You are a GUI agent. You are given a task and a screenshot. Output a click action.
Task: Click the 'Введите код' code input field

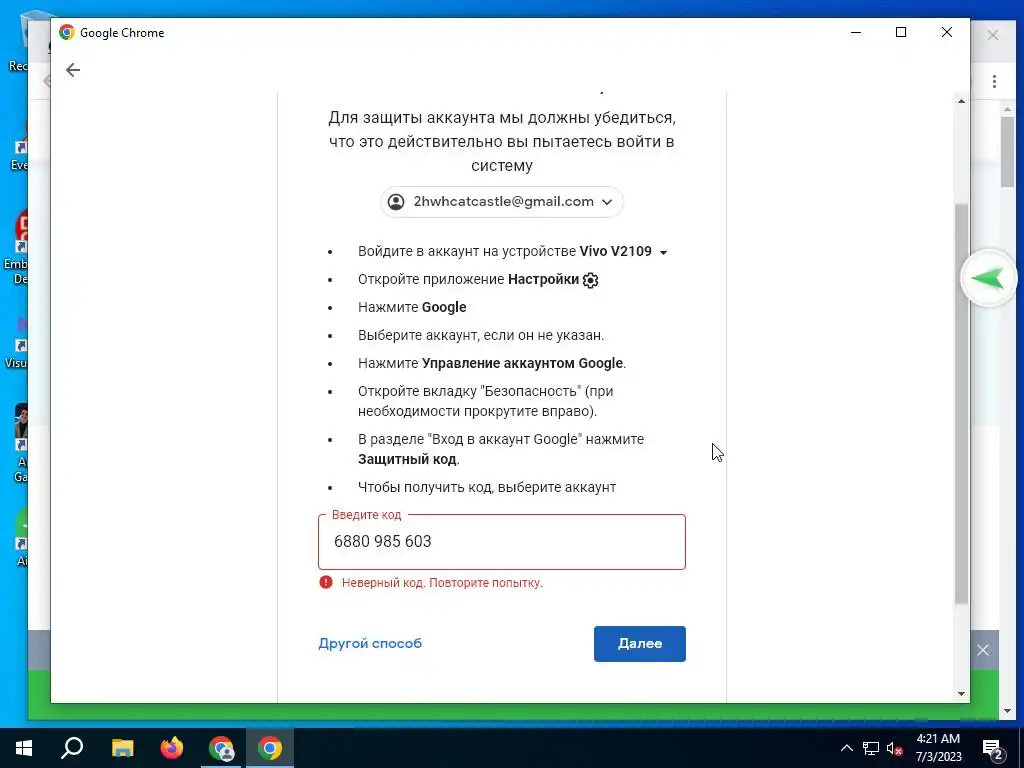502,541
